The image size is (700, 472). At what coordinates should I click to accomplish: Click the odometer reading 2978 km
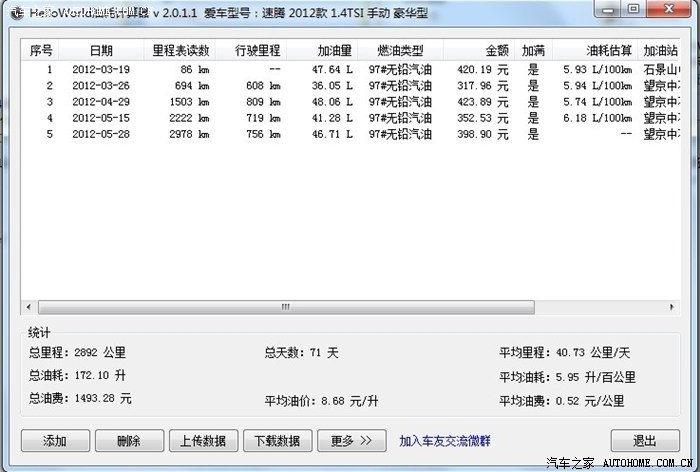(x=189, y=134)
